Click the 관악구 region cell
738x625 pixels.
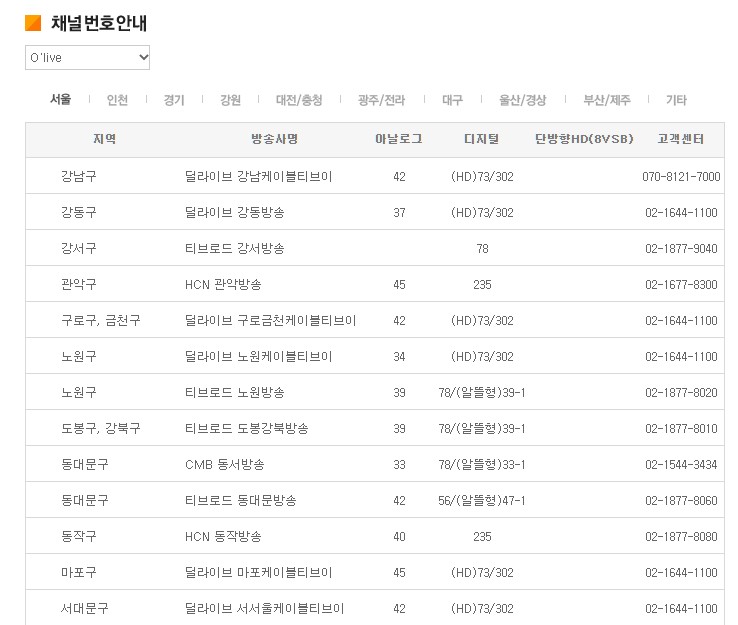point(79,284)
